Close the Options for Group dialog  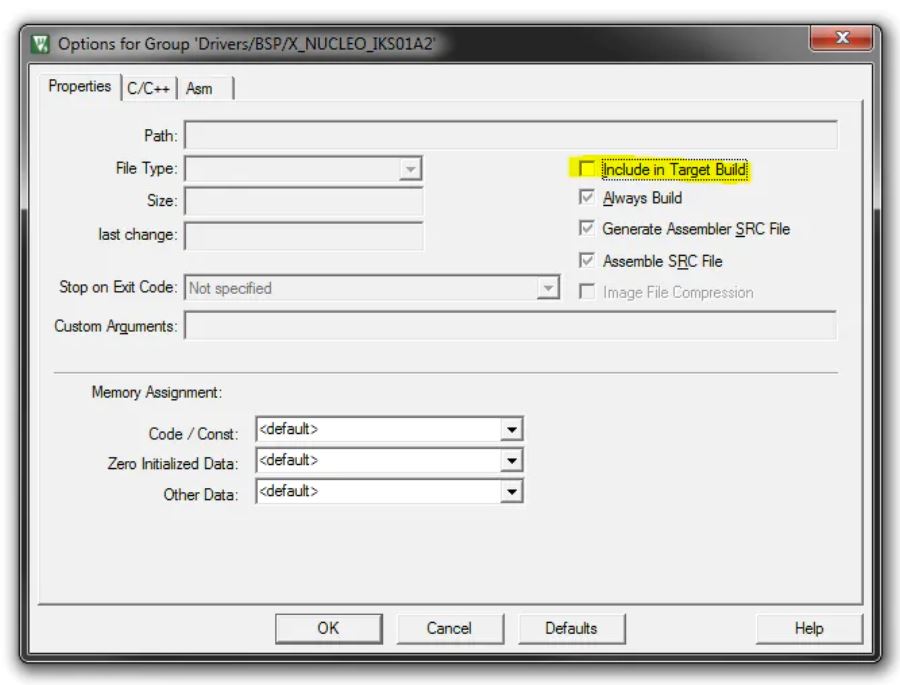coord(841,38)
